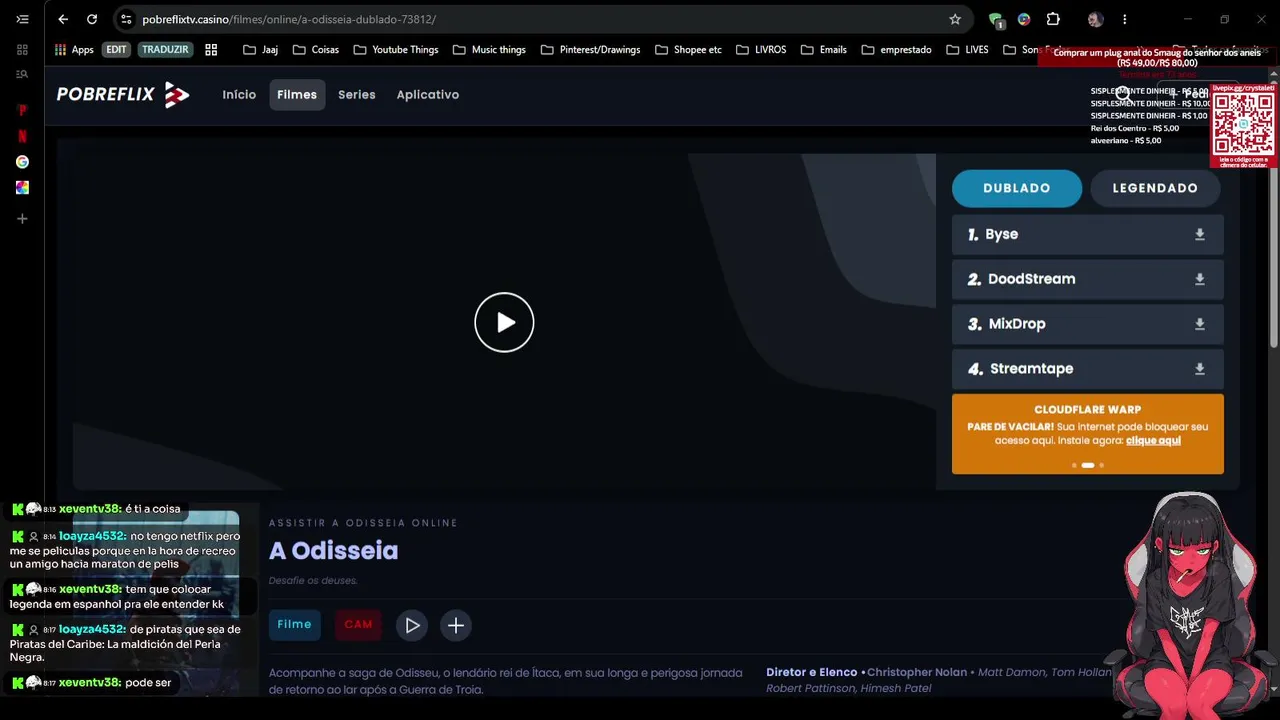Play the A Odisseia video
1280x720 pixels.
tap(504, 322)
